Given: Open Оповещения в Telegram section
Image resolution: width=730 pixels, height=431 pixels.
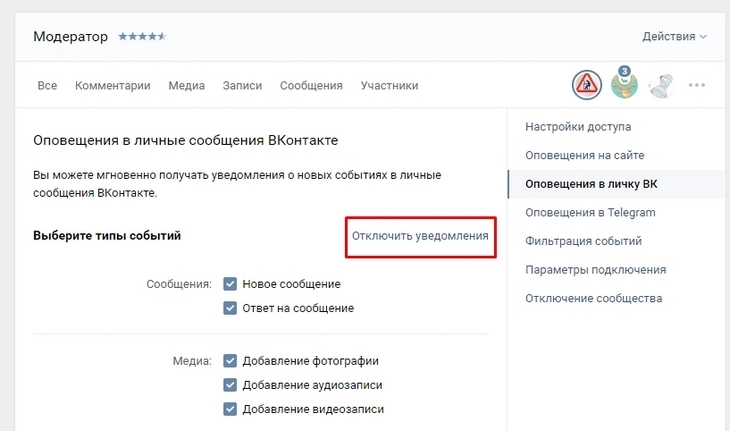Looking at the screenshot, I should tap(590, 213).
